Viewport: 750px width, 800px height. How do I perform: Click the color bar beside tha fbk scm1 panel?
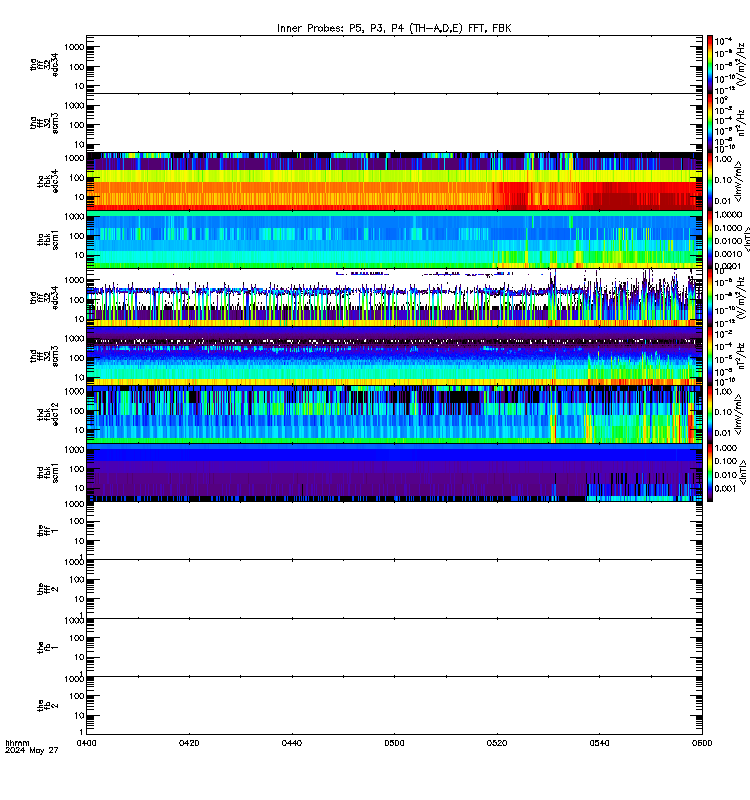coord(710,239)
